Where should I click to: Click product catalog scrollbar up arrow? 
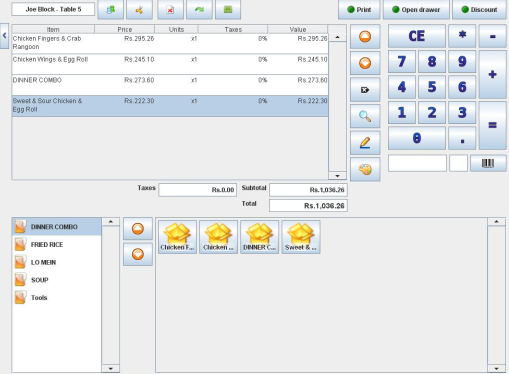point(496,222)
